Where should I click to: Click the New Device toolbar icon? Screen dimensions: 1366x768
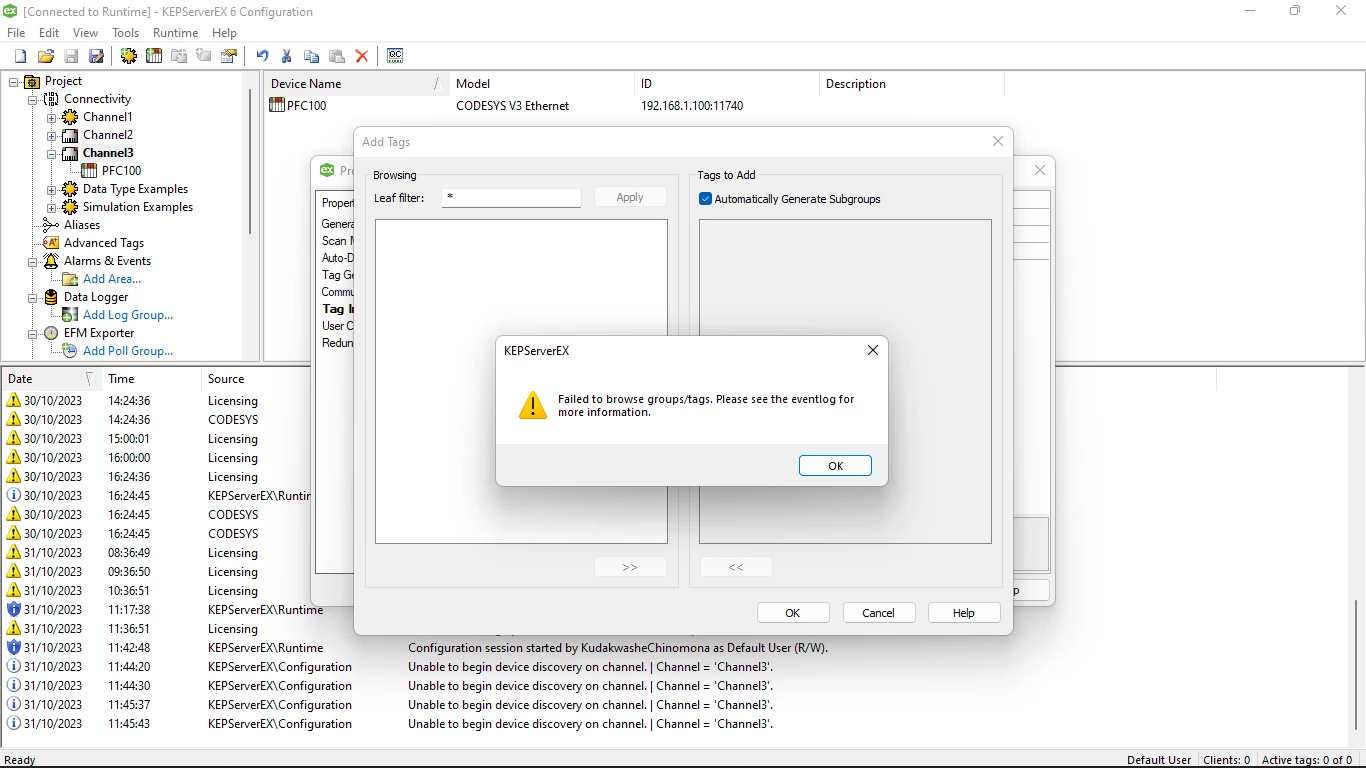tap(154, 56)
